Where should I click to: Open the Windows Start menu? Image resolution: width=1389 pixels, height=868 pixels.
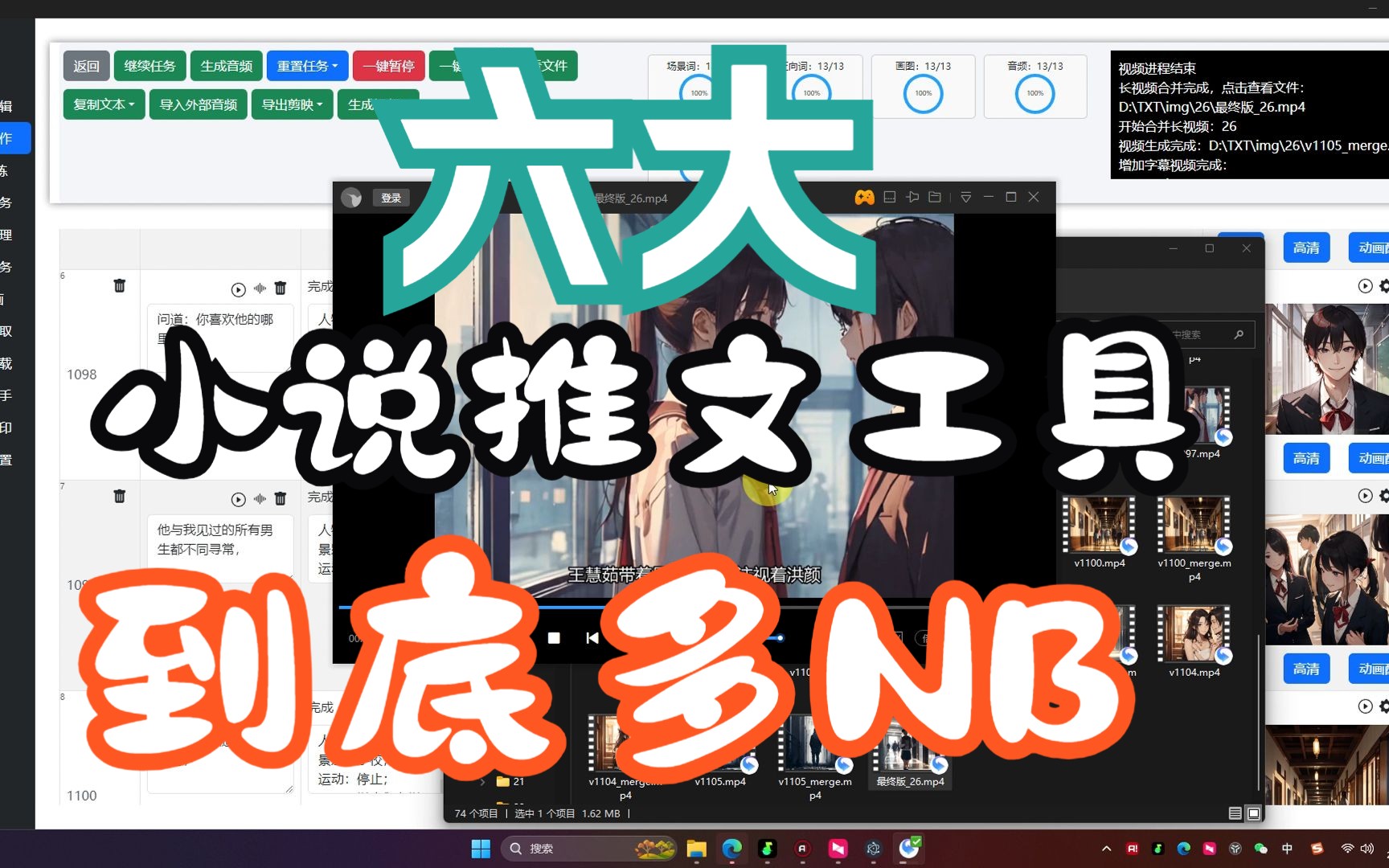click(x=481, y=849)
